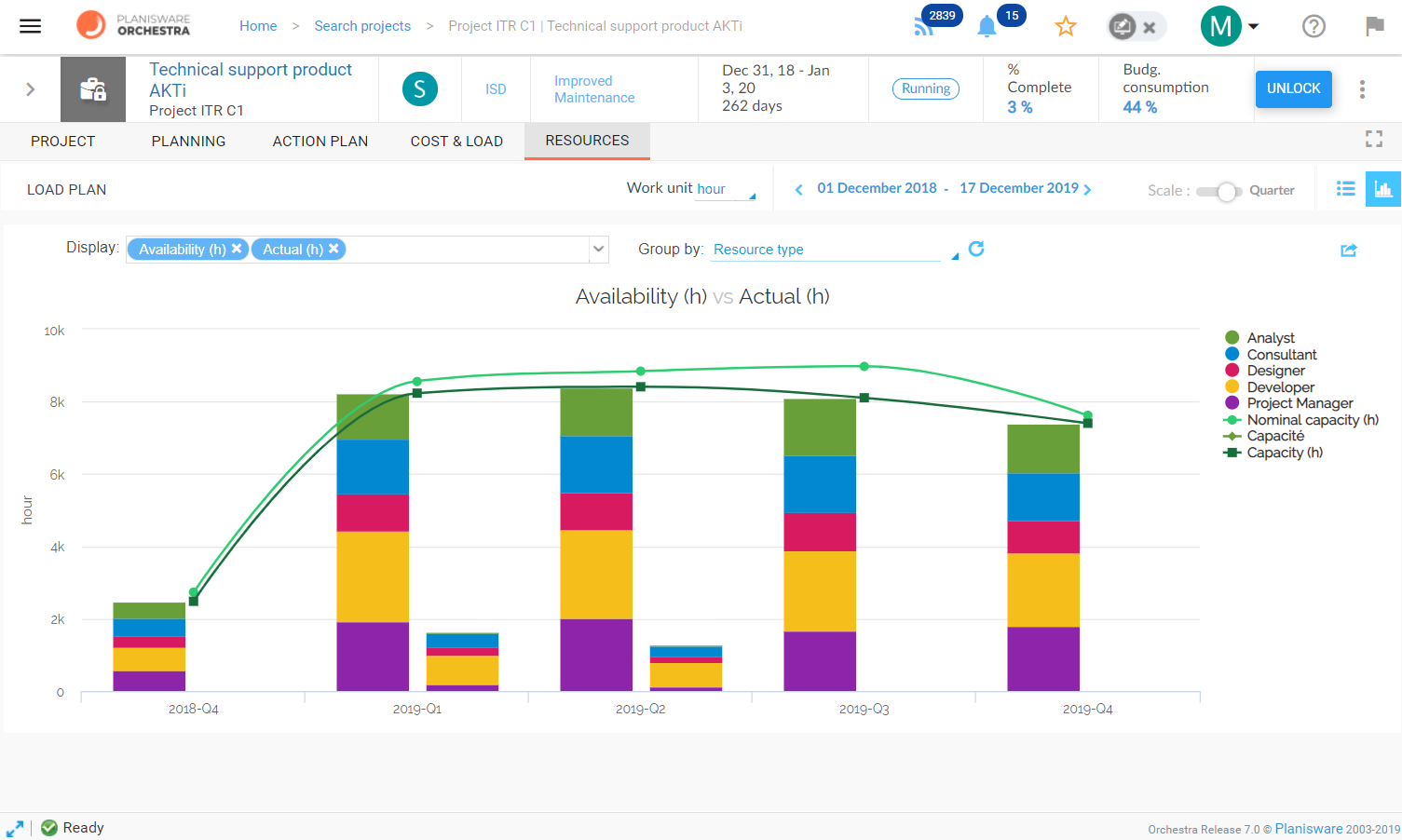Open the Work unit hour dropdown
The height and width of the screenshot is (840, 1402).
pos(727,189)
